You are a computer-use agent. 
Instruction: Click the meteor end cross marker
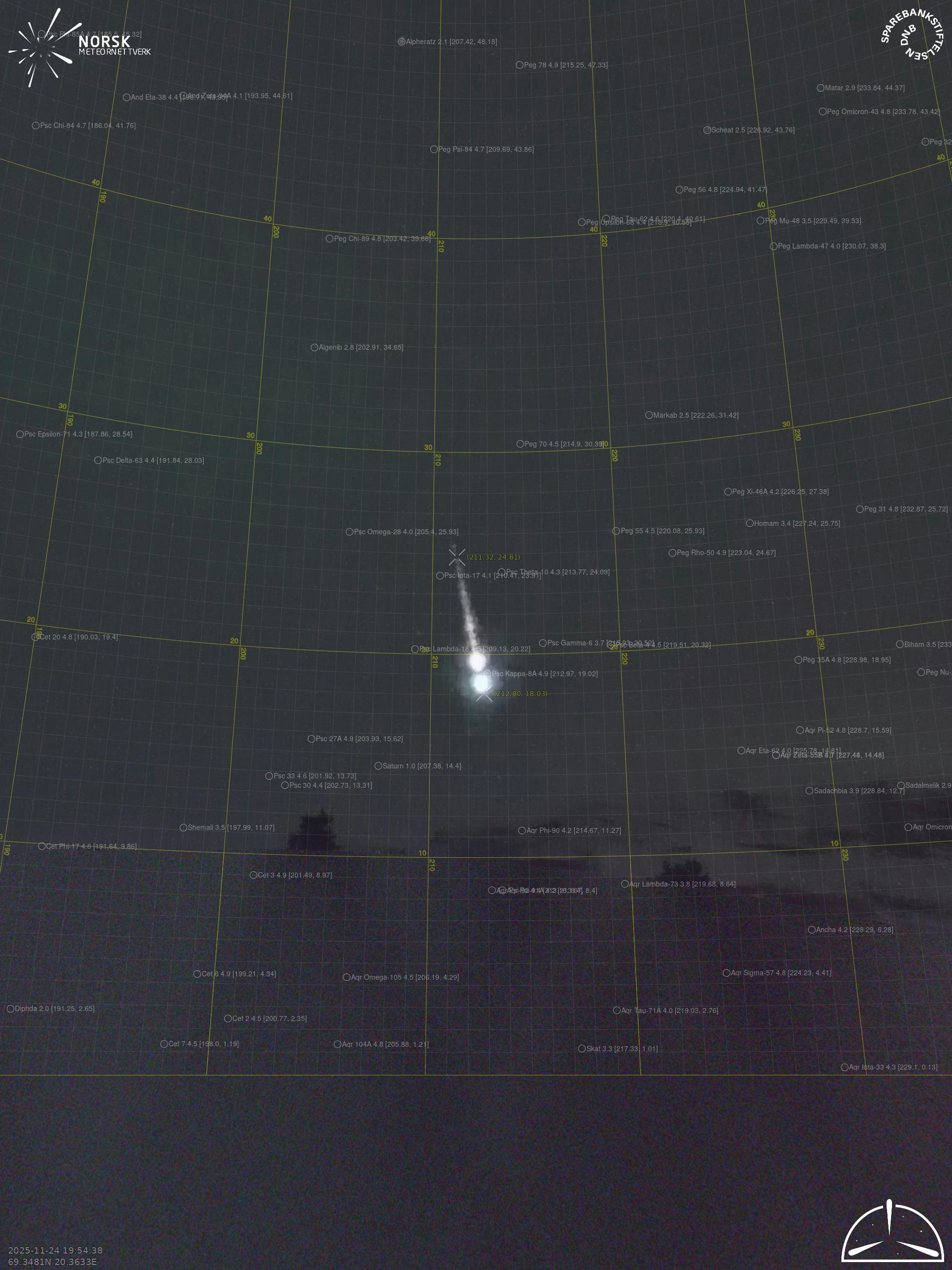(x=484, y=693)
